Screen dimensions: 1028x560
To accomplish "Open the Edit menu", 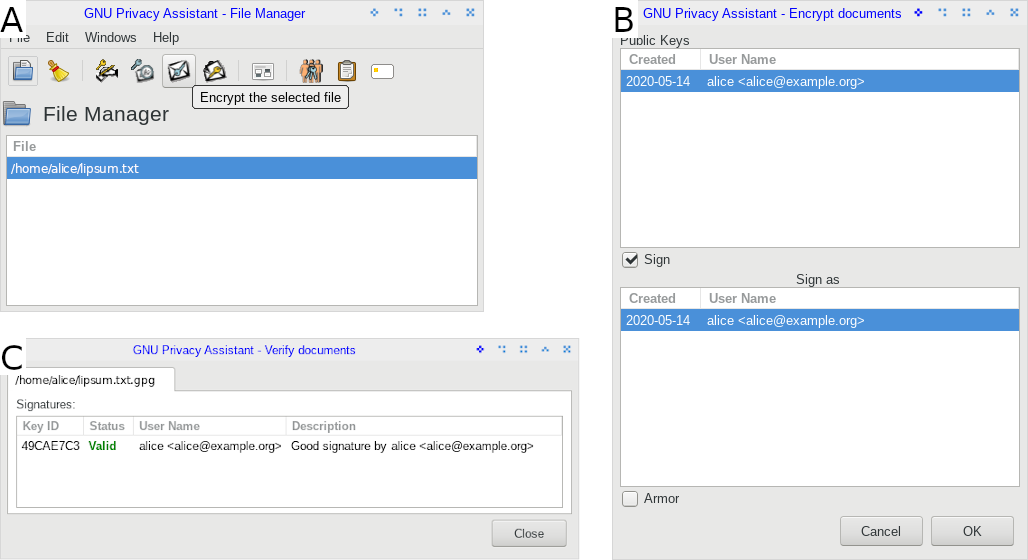I will [x=57, y=37].
